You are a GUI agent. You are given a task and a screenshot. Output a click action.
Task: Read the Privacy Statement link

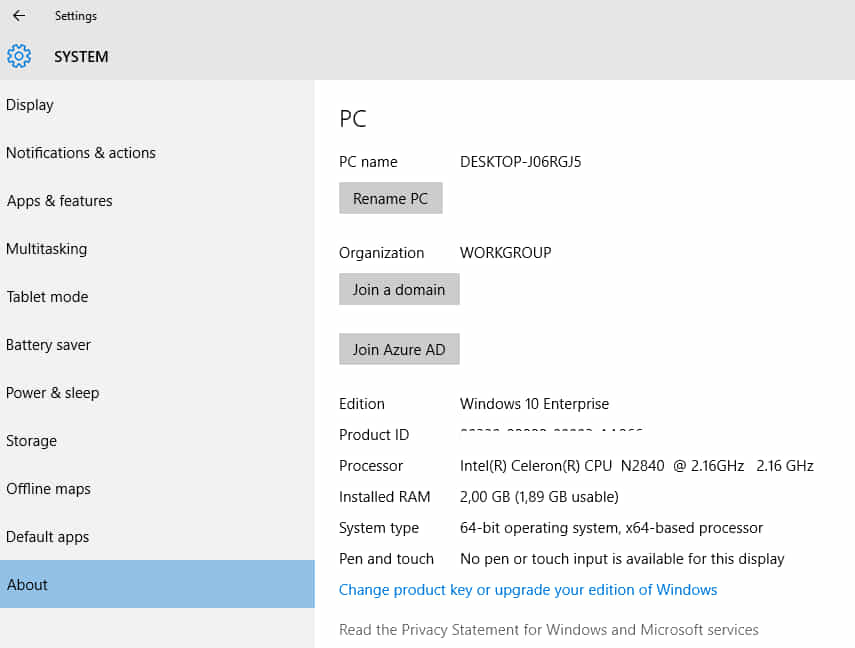[x=549, y=630]
